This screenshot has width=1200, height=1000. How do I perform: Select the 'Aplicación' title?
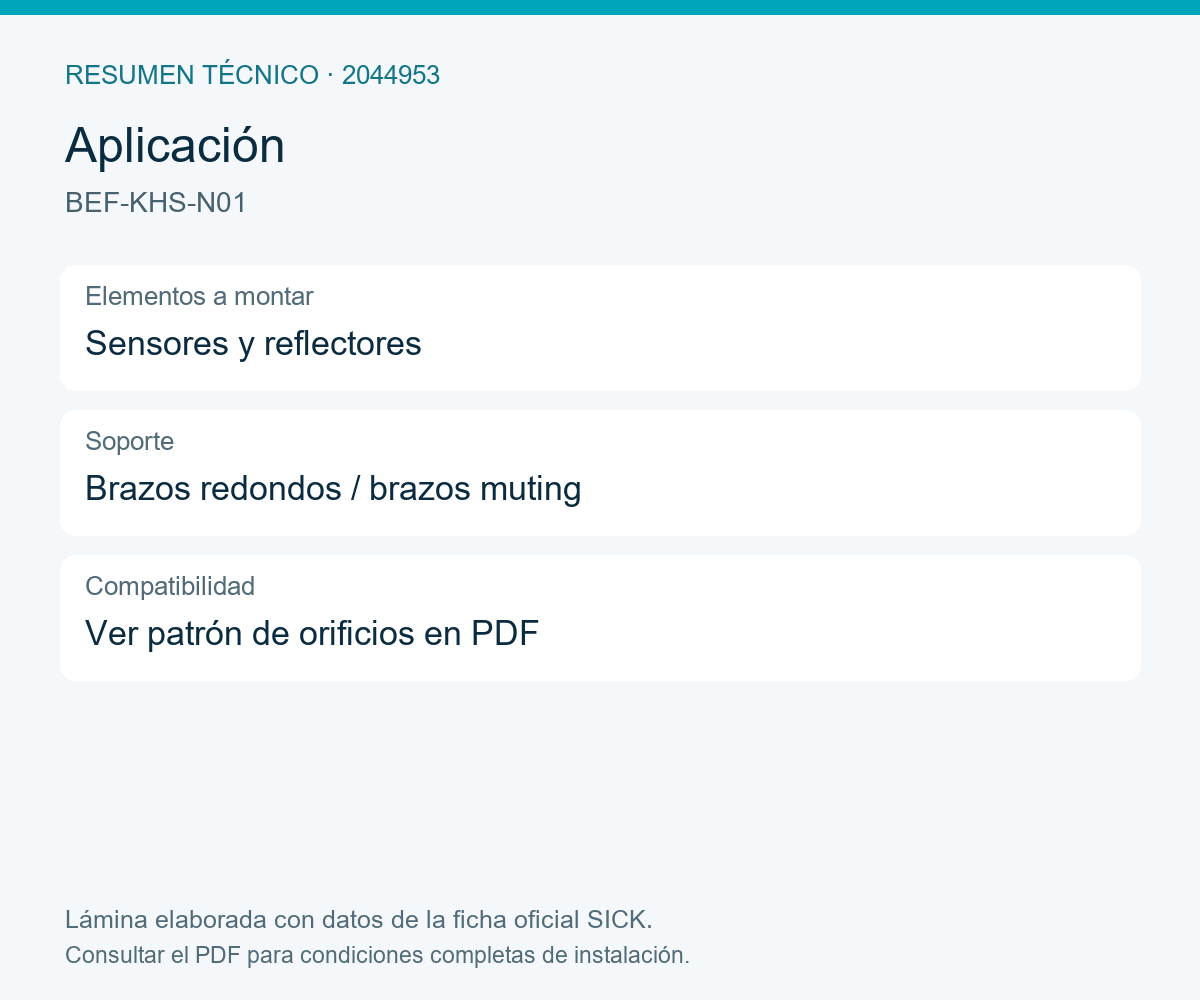pyautogui.click(x=175, y=146)
